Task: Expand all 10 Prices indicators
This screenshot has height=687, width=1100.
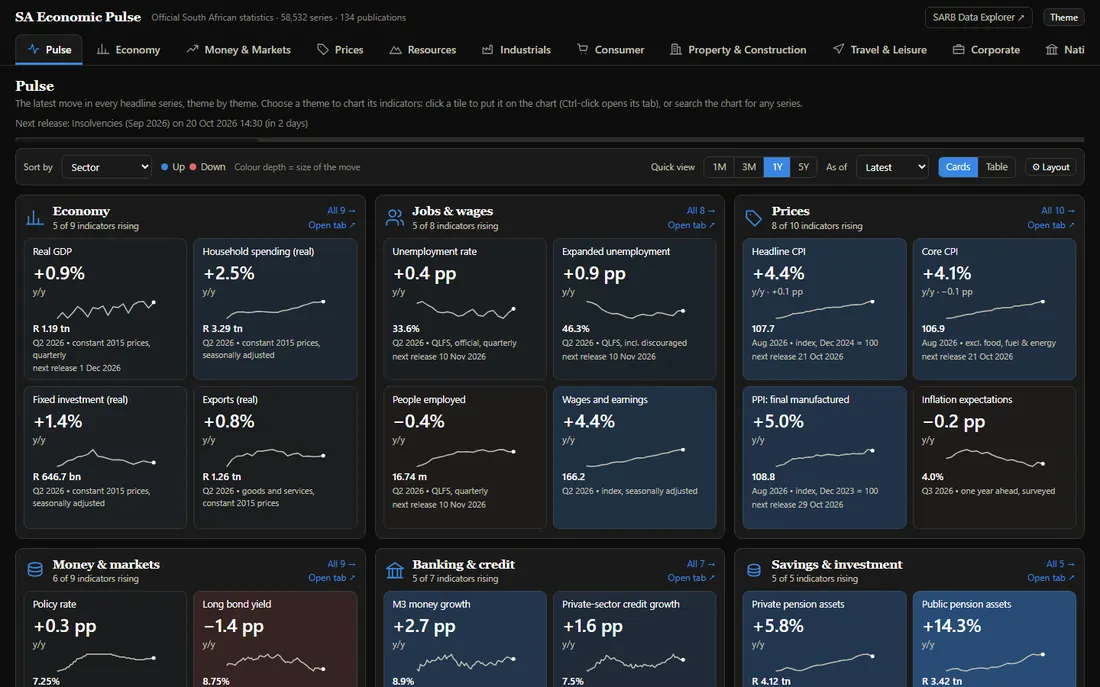Action: click(1058, 211)
